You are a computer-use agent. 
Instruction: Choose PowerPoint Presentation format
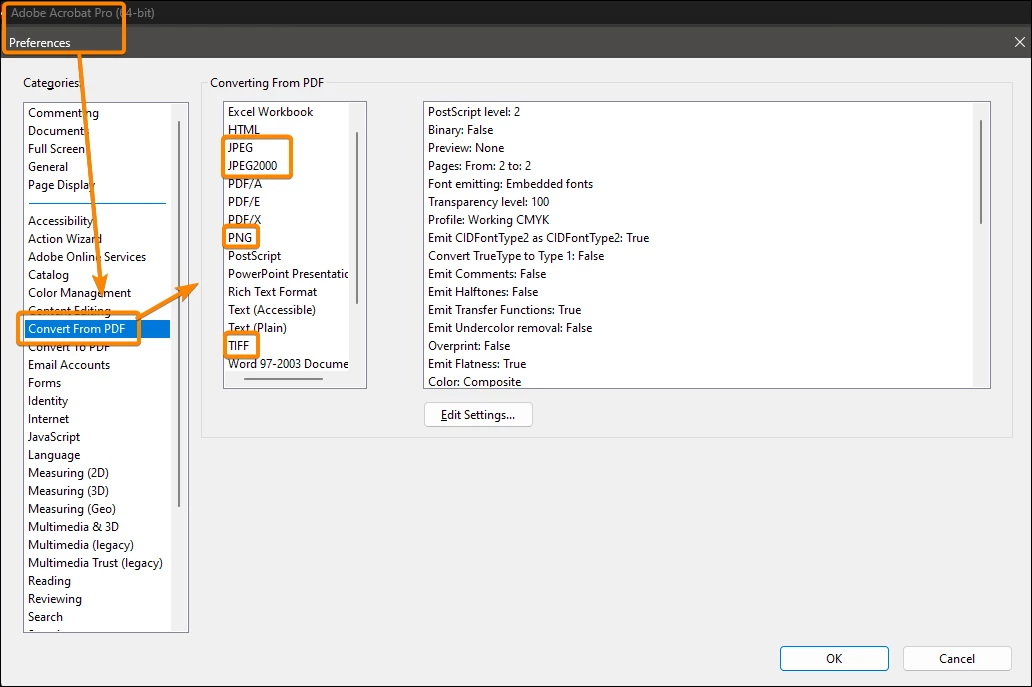pyautogui.click(x=288, y=274)
